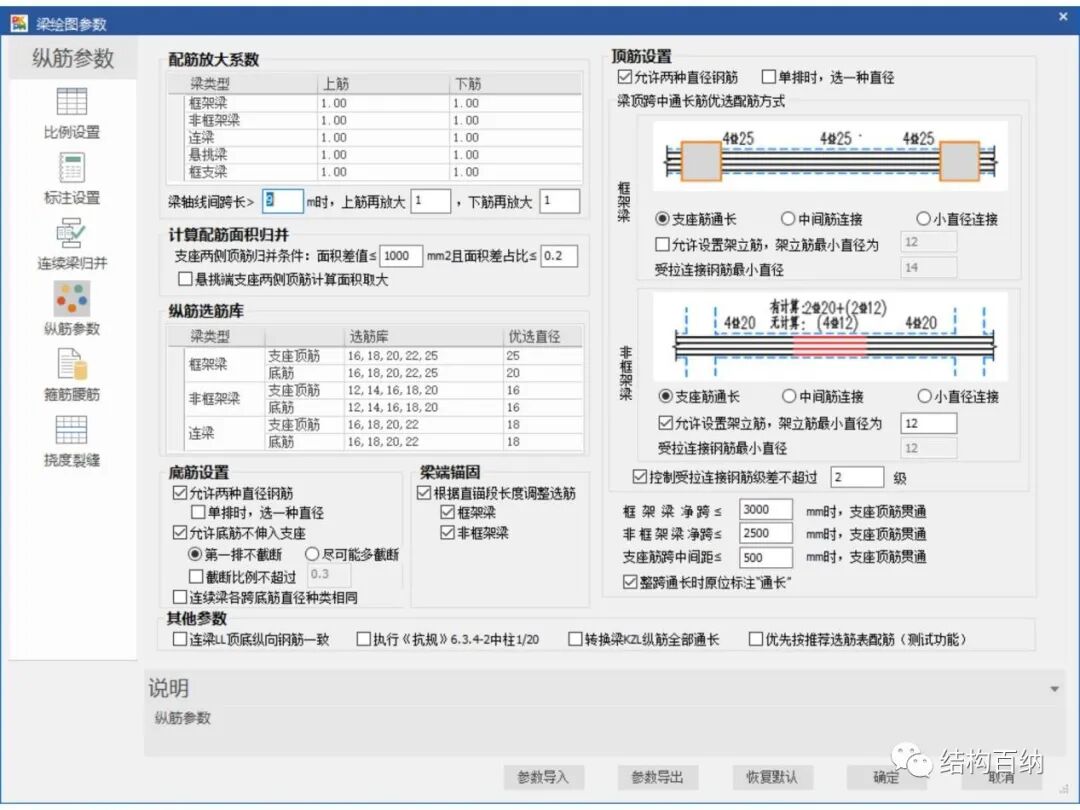The height and width of the screenshot is (810, 1080).
Task: Select the 尽可能多截断 radio in 底筋设置
Action: (x=311, y=554)
